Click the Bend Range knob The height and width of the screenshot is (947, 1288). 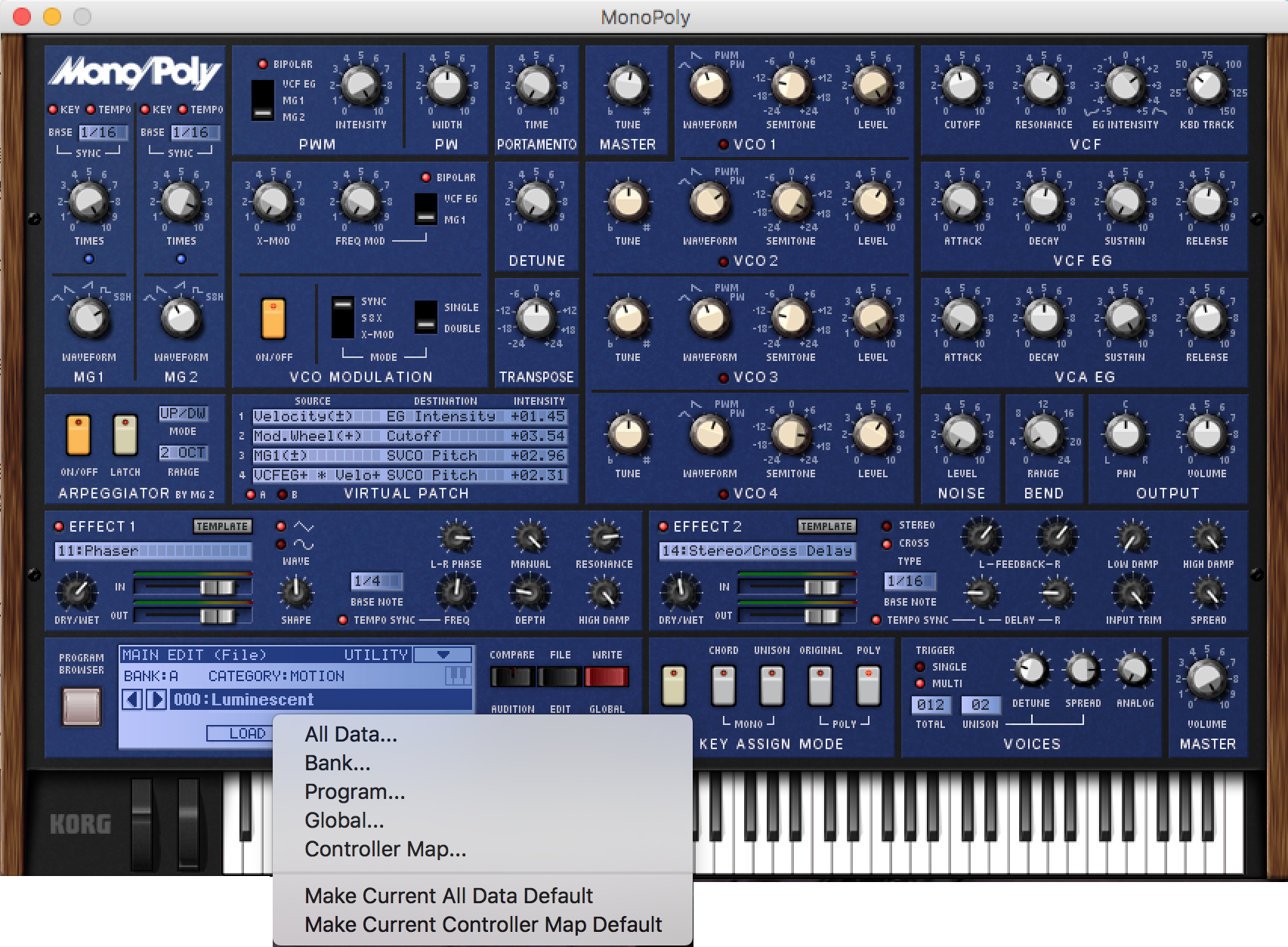pyautogui.click(x=1043, y=435)
